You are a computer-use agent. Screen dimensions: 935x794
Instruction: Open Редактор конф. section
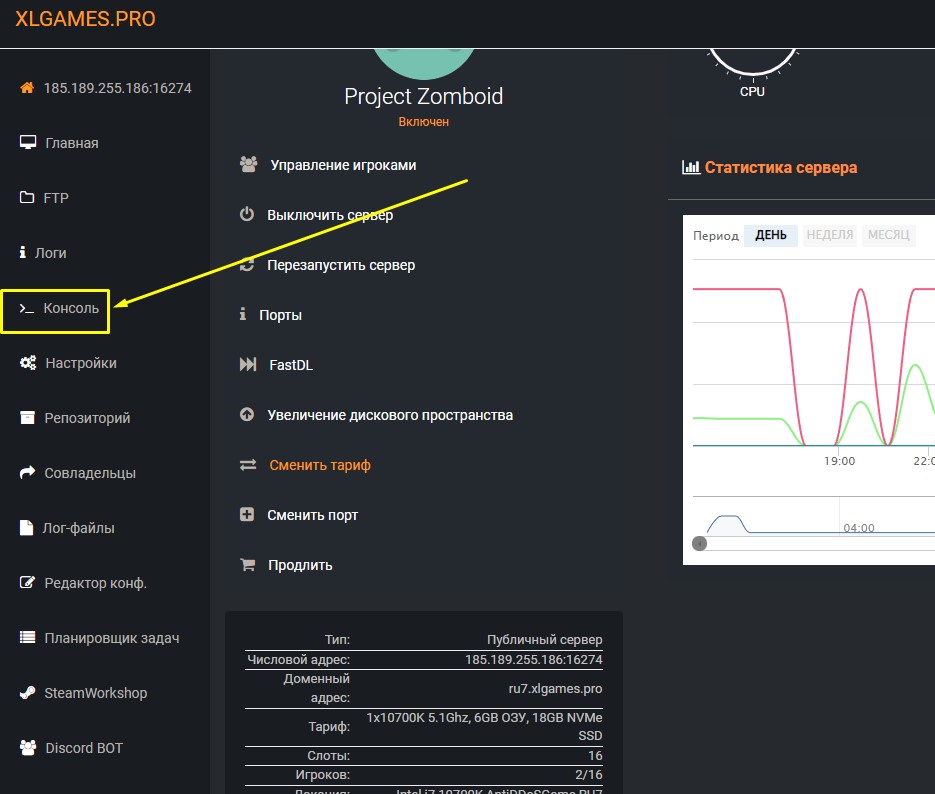[x=95, y=583]
